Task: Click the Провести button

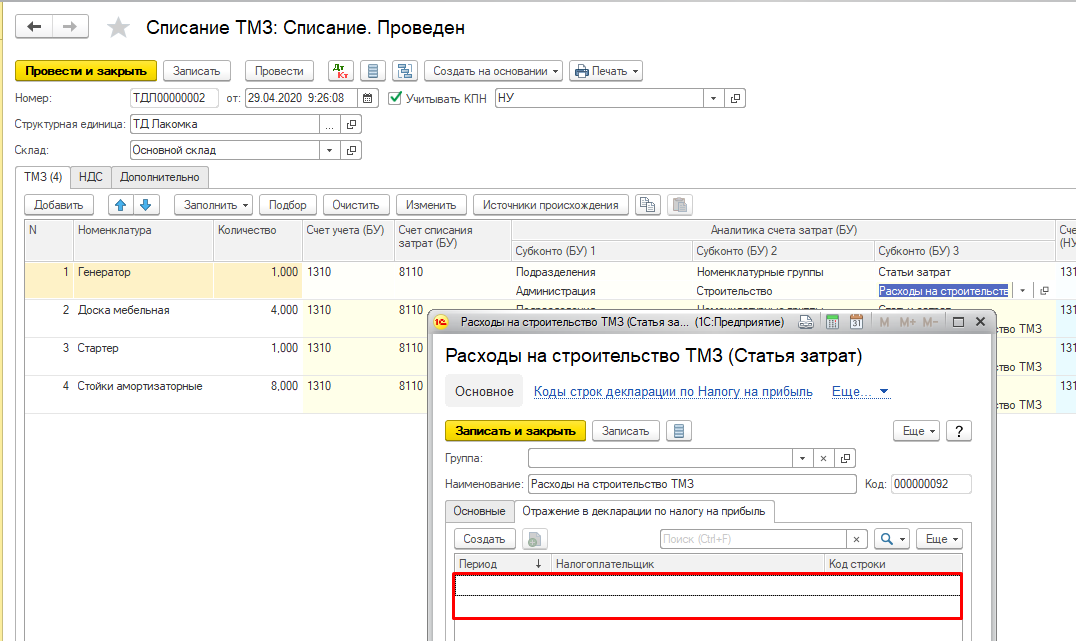Action: click(x=279, y=71)
